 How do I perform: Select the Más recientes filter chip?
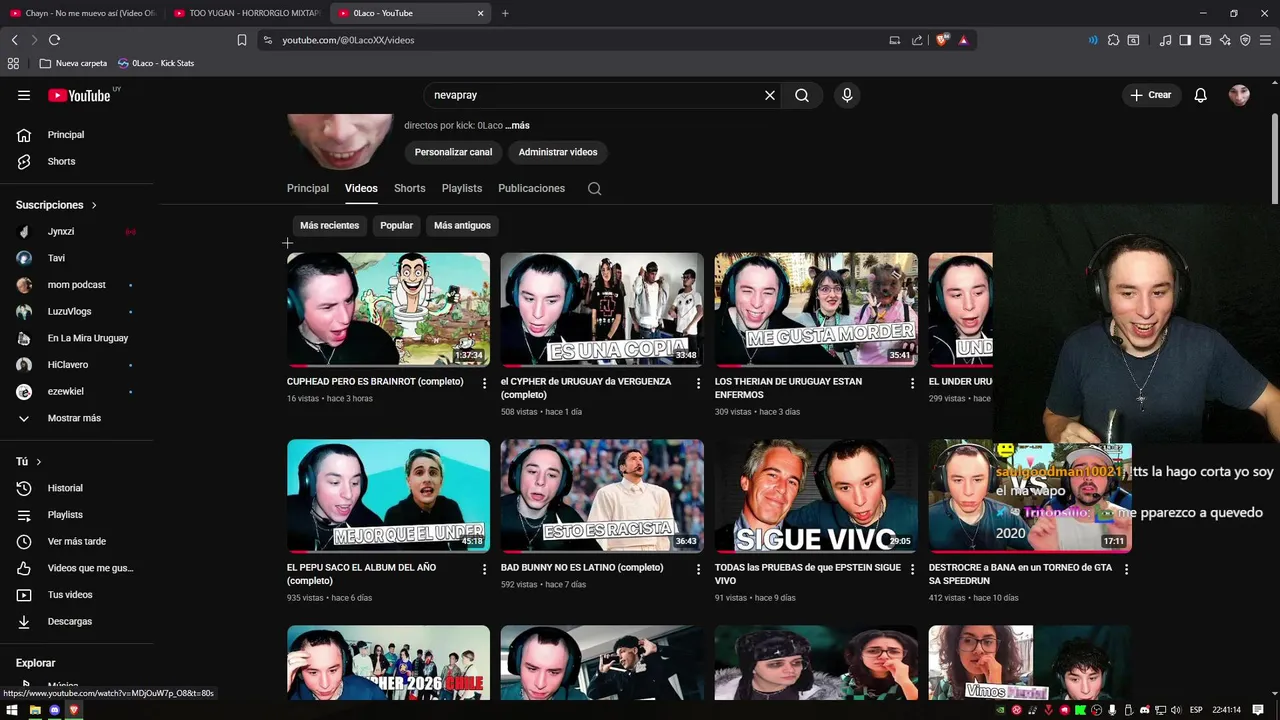329,225
